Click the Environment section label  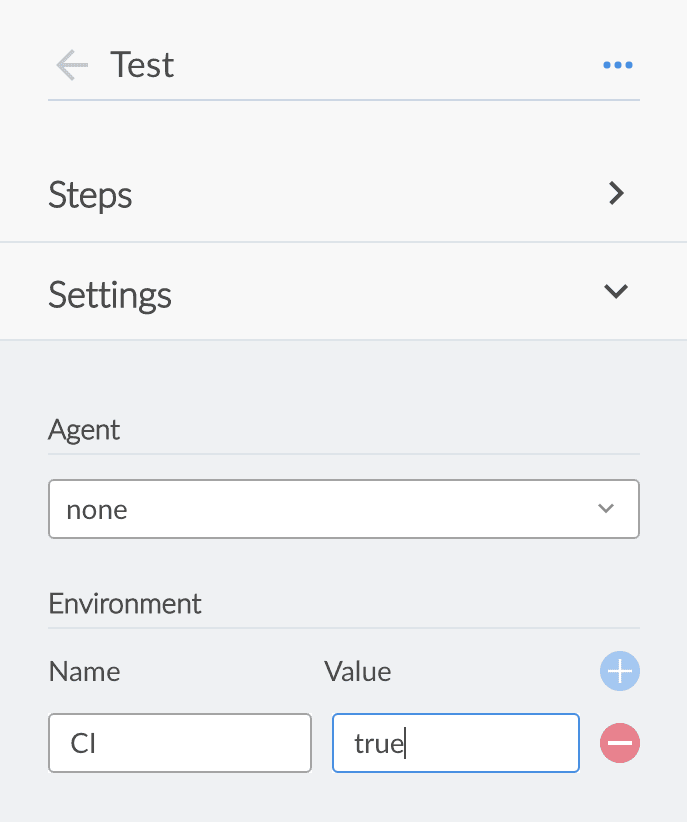(124, 603)
